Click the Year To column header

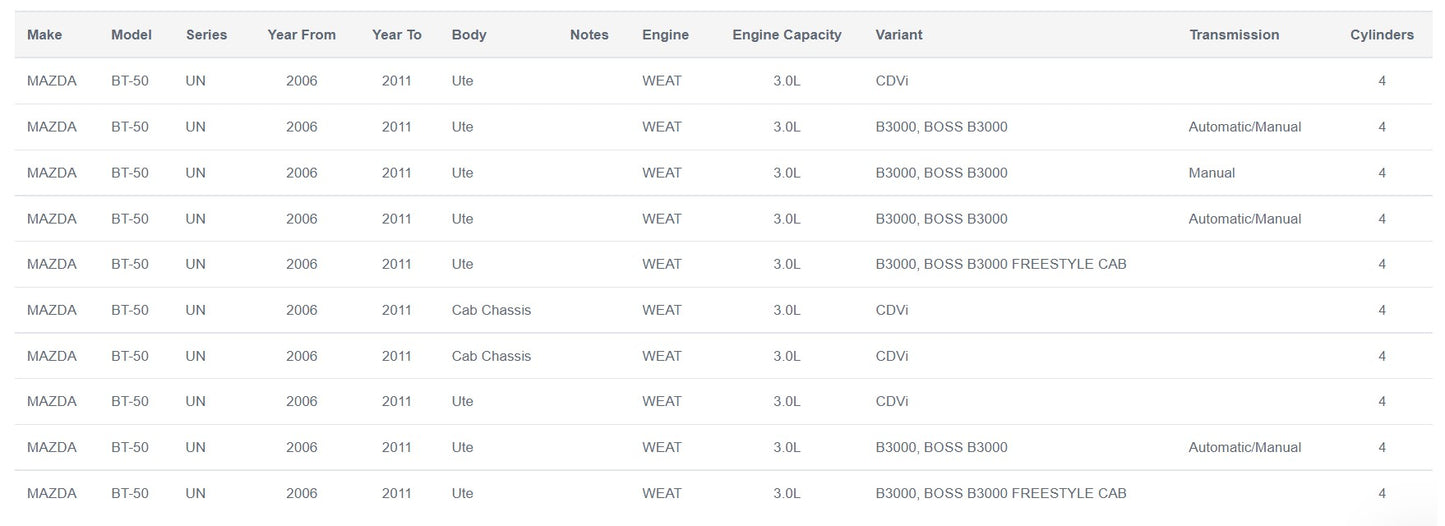[396, 35]
